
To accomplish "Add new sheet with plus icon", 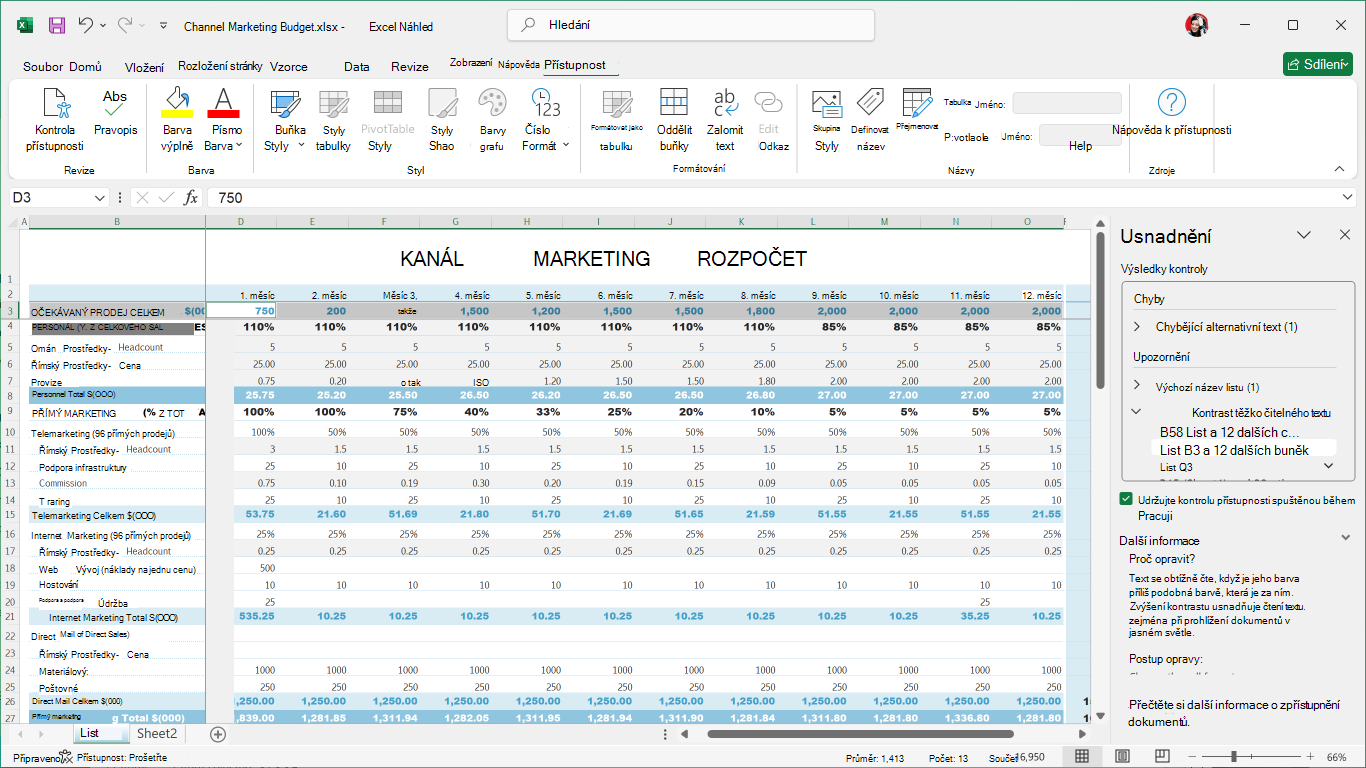I will [x=218, y=734].
